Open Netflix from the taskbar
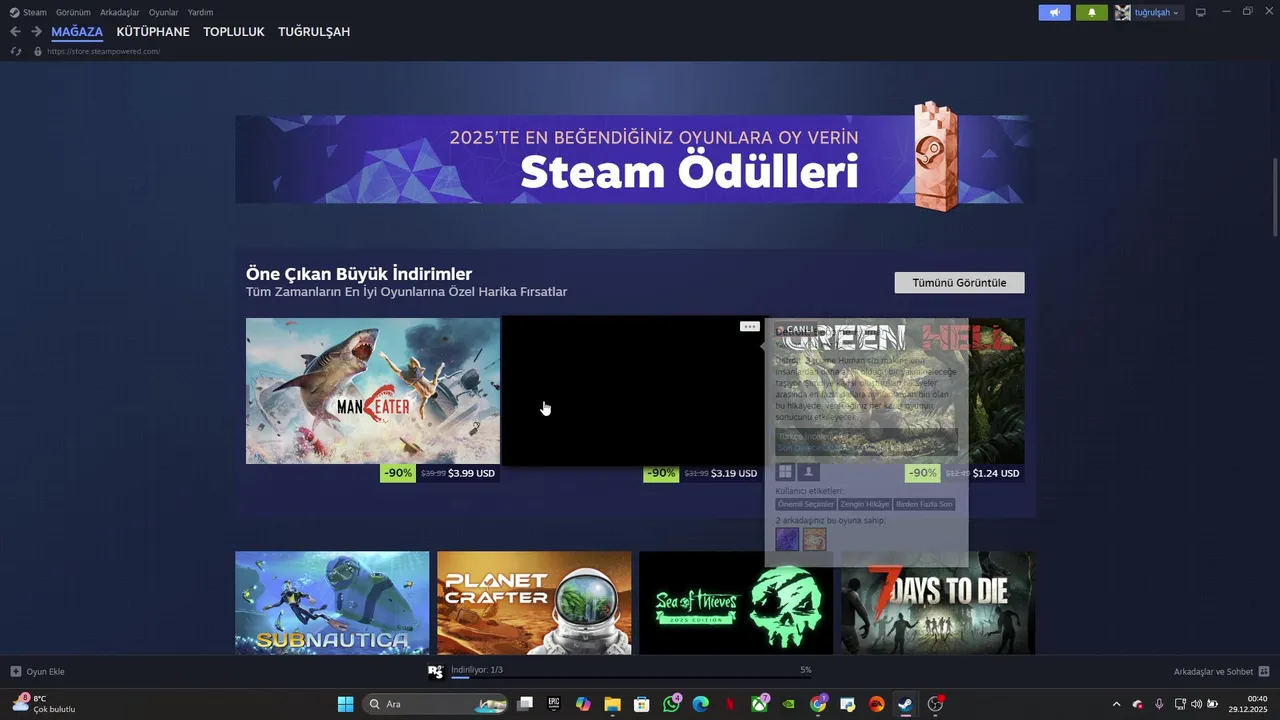This screenshot has height=720, width=1280. coord(730,704)
